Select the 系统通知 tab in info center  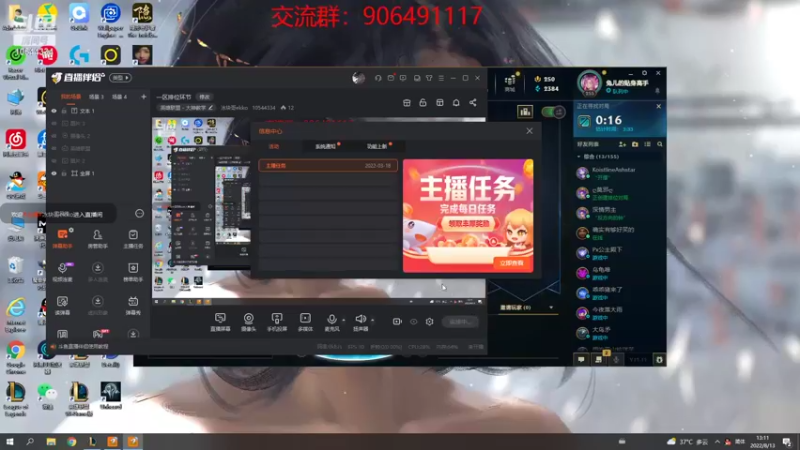point(325,146)
